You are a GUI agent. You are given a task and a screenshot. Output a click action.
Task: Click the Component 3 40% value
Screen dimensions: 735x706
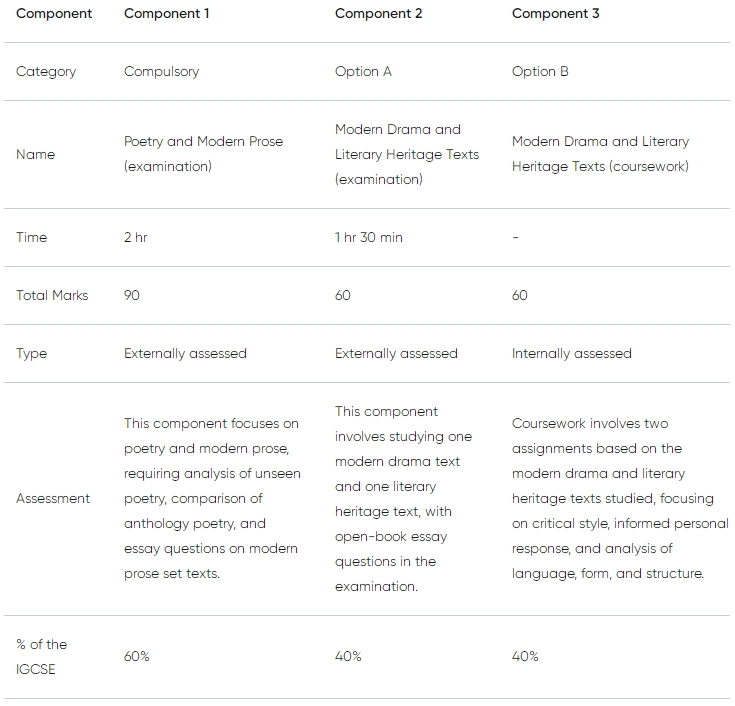point(525,656)
